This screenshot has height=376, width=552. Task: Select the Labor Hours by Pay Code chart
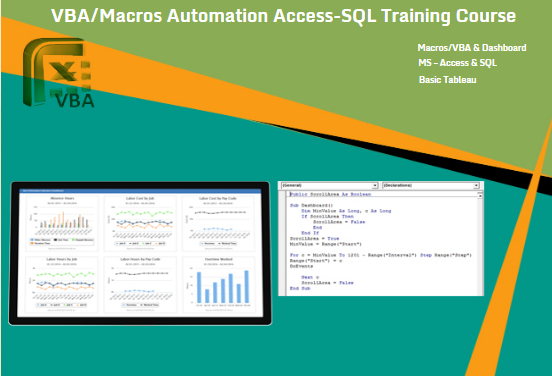coord(140,284)
